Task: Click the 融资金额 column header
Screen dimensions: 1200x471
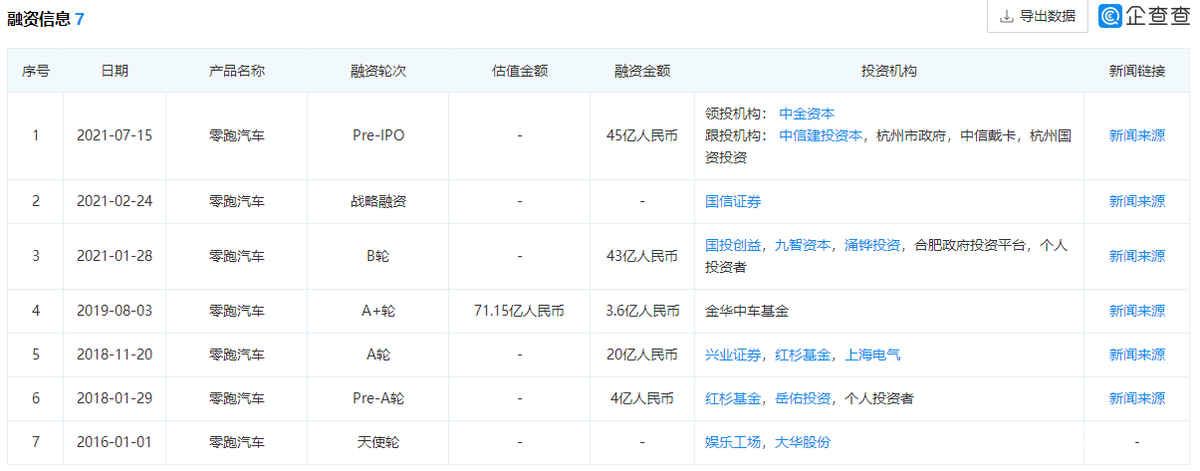Action: (x=642, y=71)
